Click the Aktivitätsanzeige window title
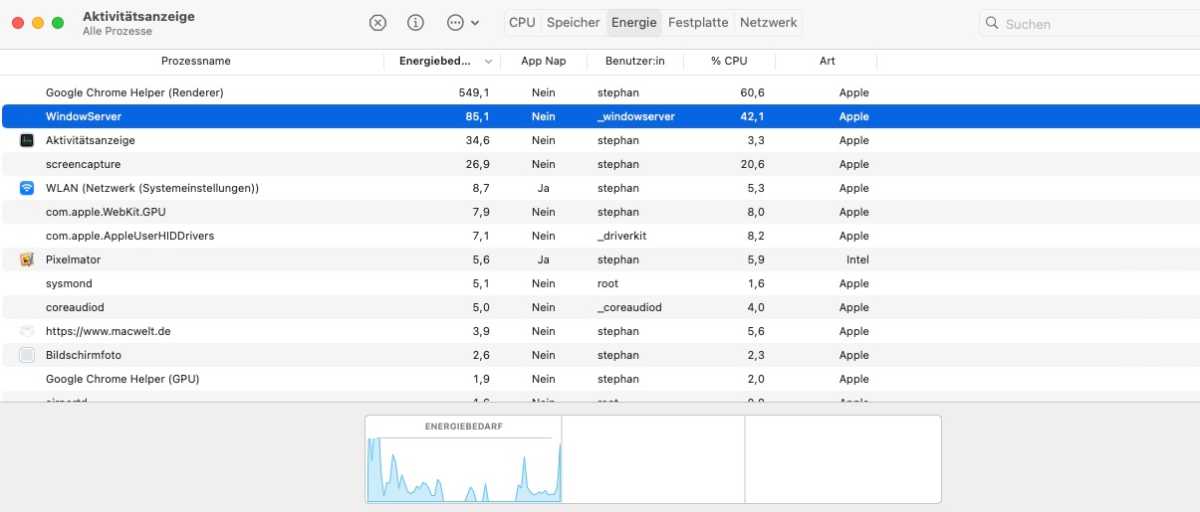 139,16
